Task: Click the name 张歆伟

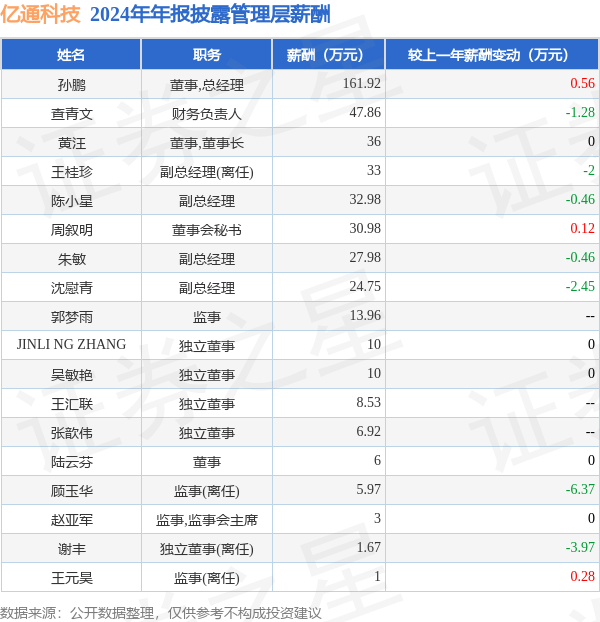Action: click(x=71, y=433)
